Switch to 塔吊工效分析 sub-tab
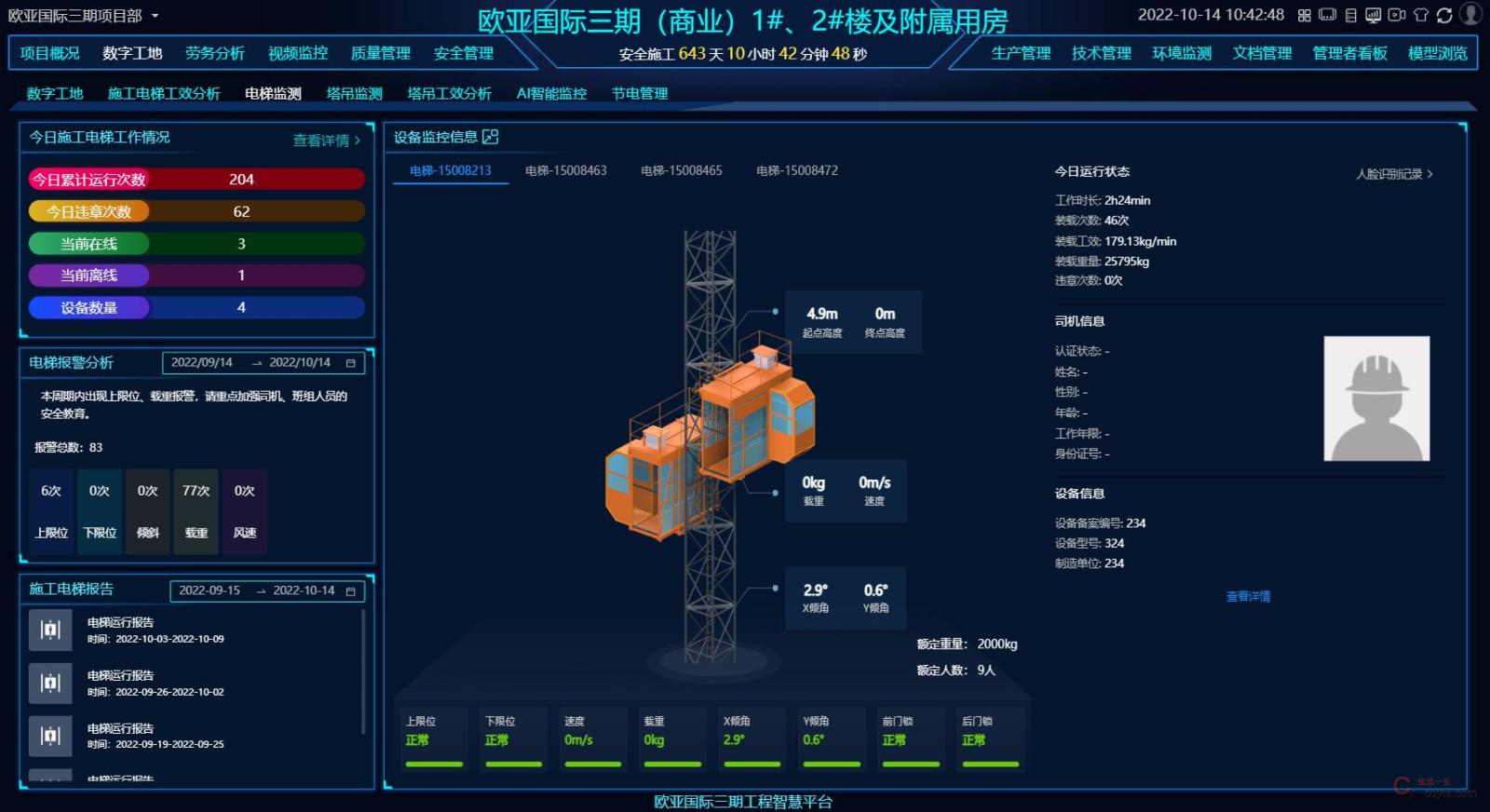 [450, 93]
